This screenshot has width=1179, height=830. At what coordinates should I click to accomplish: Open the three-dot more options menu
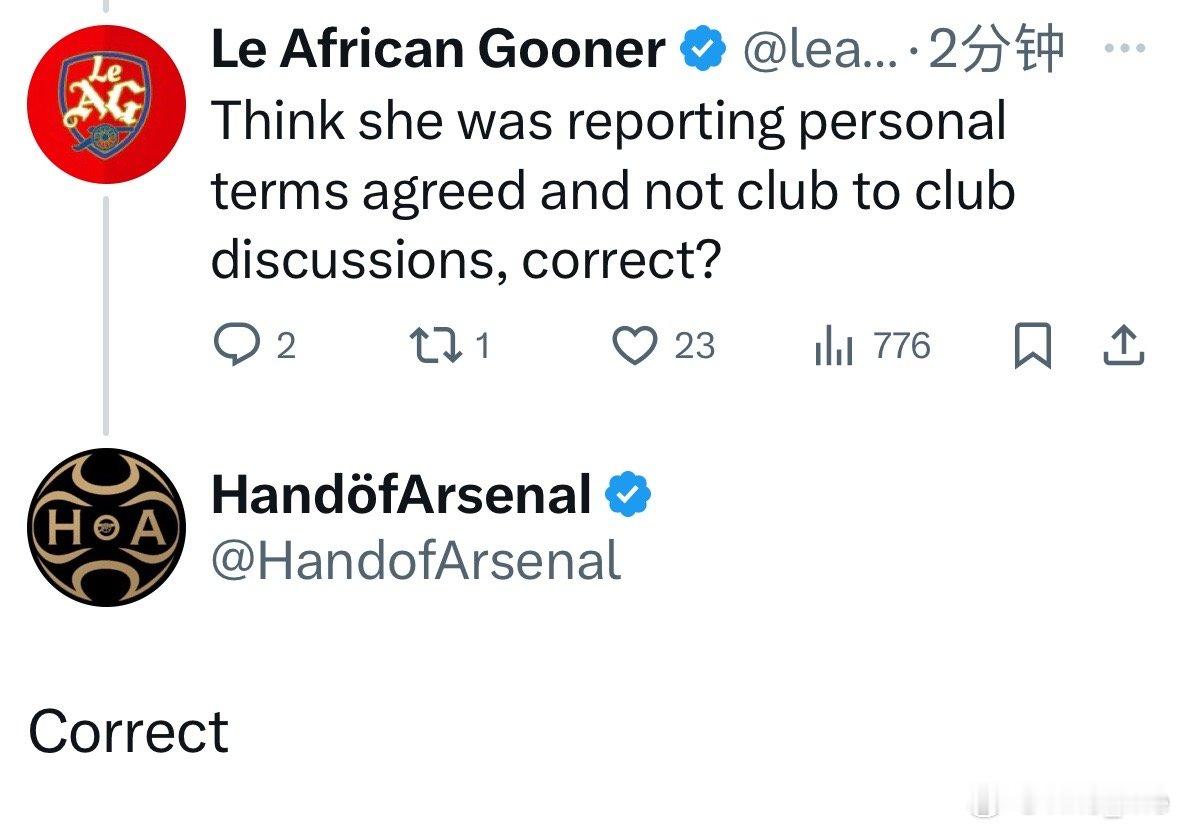tap(1124, 48)
